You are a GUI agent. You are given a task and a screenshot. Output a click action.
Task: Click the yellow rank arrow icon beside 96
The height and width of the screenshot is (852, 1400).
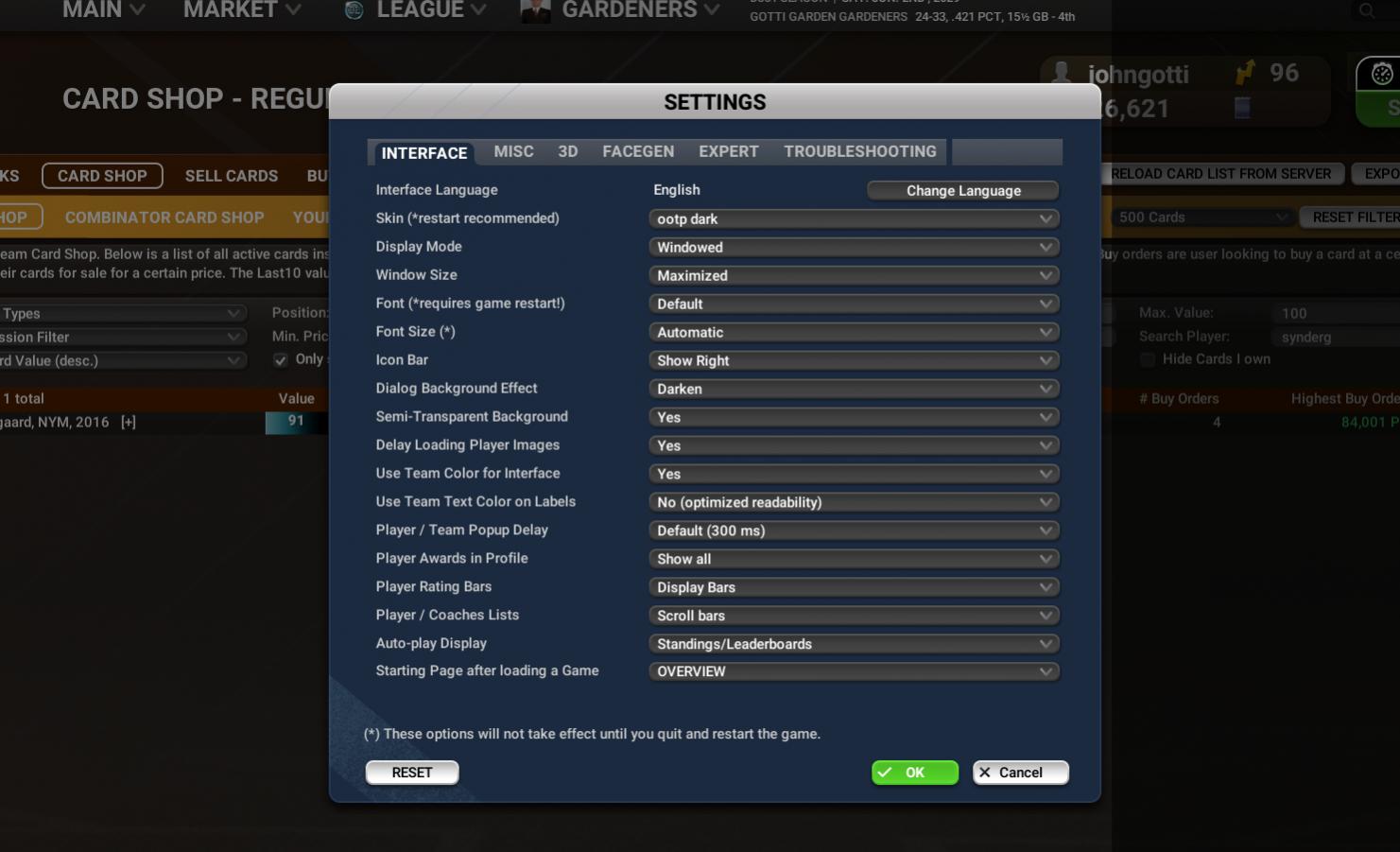[x=1246, y=73]
